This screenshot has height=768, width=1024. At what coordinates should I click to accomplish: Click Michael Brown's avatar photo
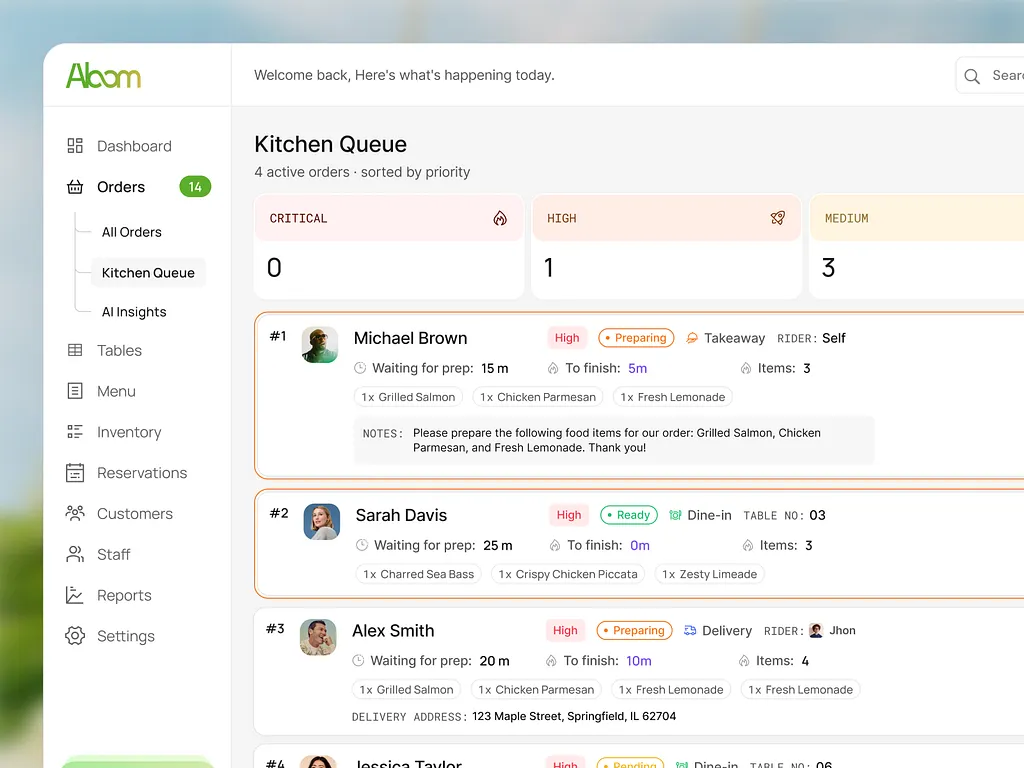[x=320, y=345]
